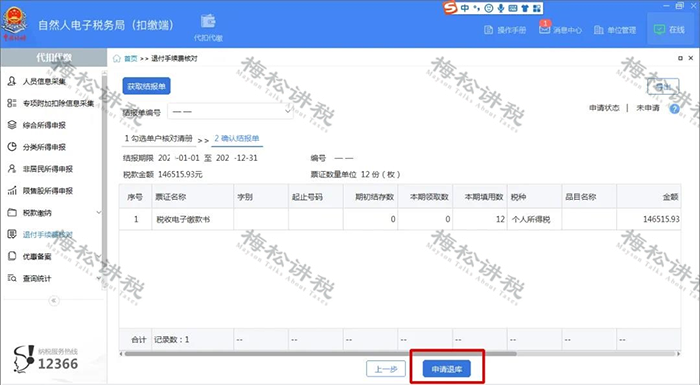Open Sogou toolbox grid icon

tap(537, 8)
